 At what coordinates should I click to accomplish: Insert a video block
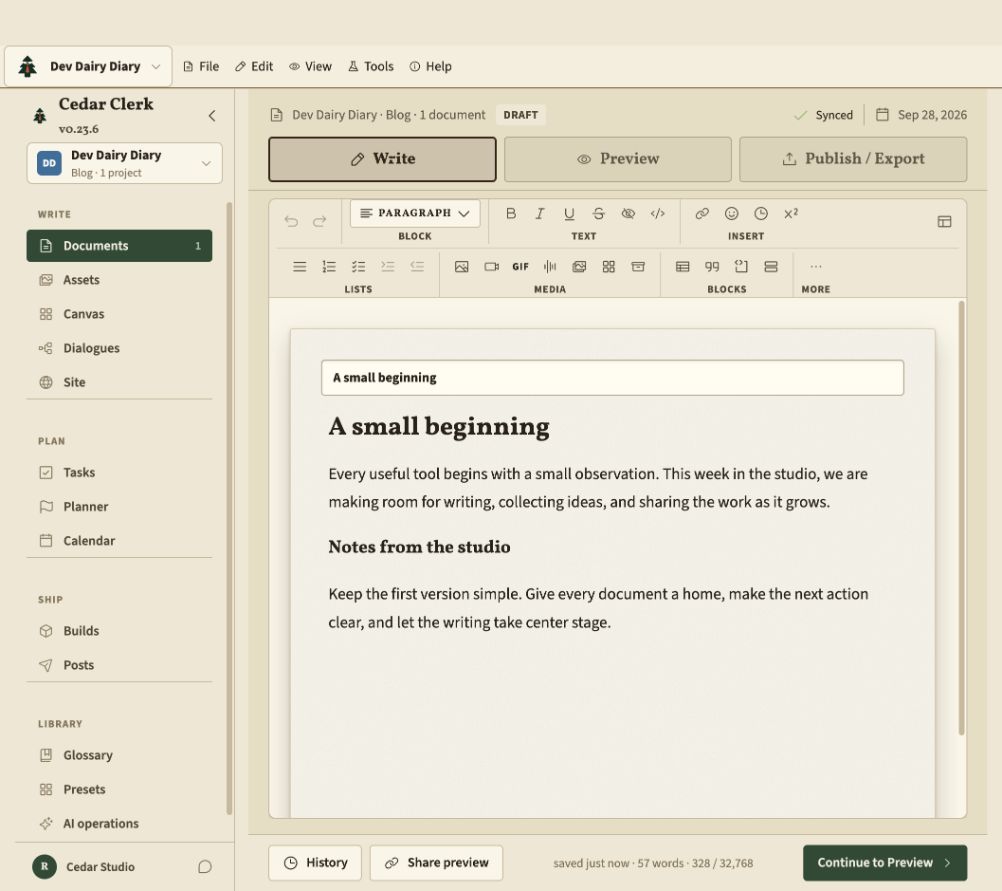491,267
